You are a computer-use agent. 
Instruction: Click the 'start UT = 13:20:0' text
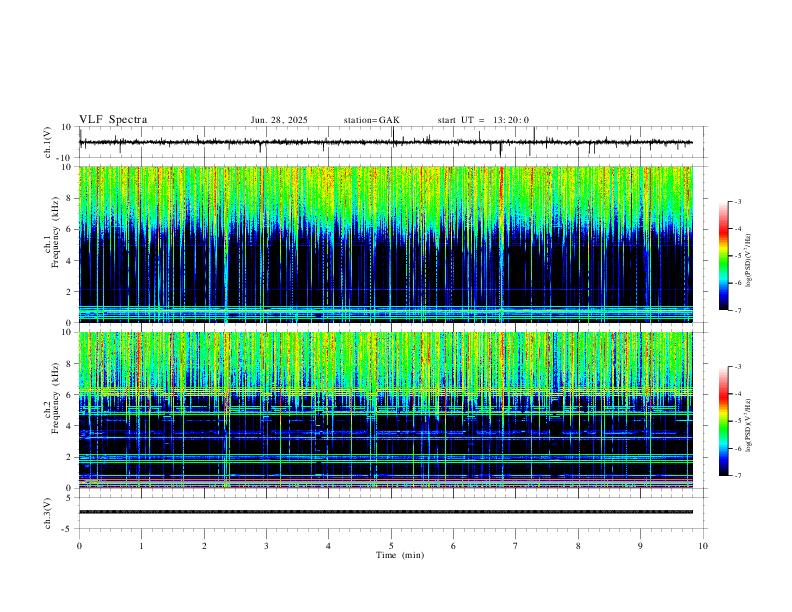(483, 120)
